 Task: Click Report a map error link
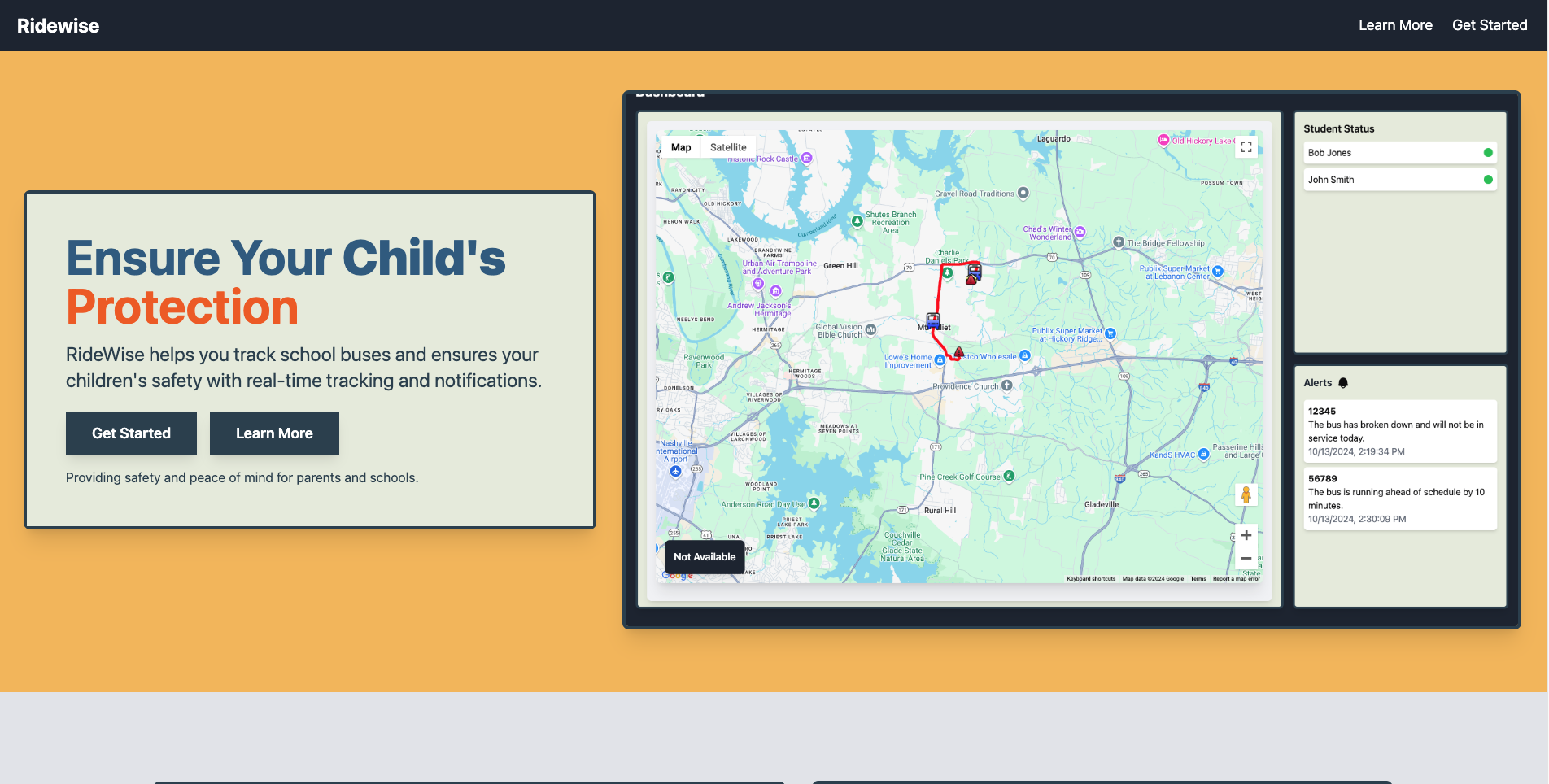click(x=1236, y=579)
